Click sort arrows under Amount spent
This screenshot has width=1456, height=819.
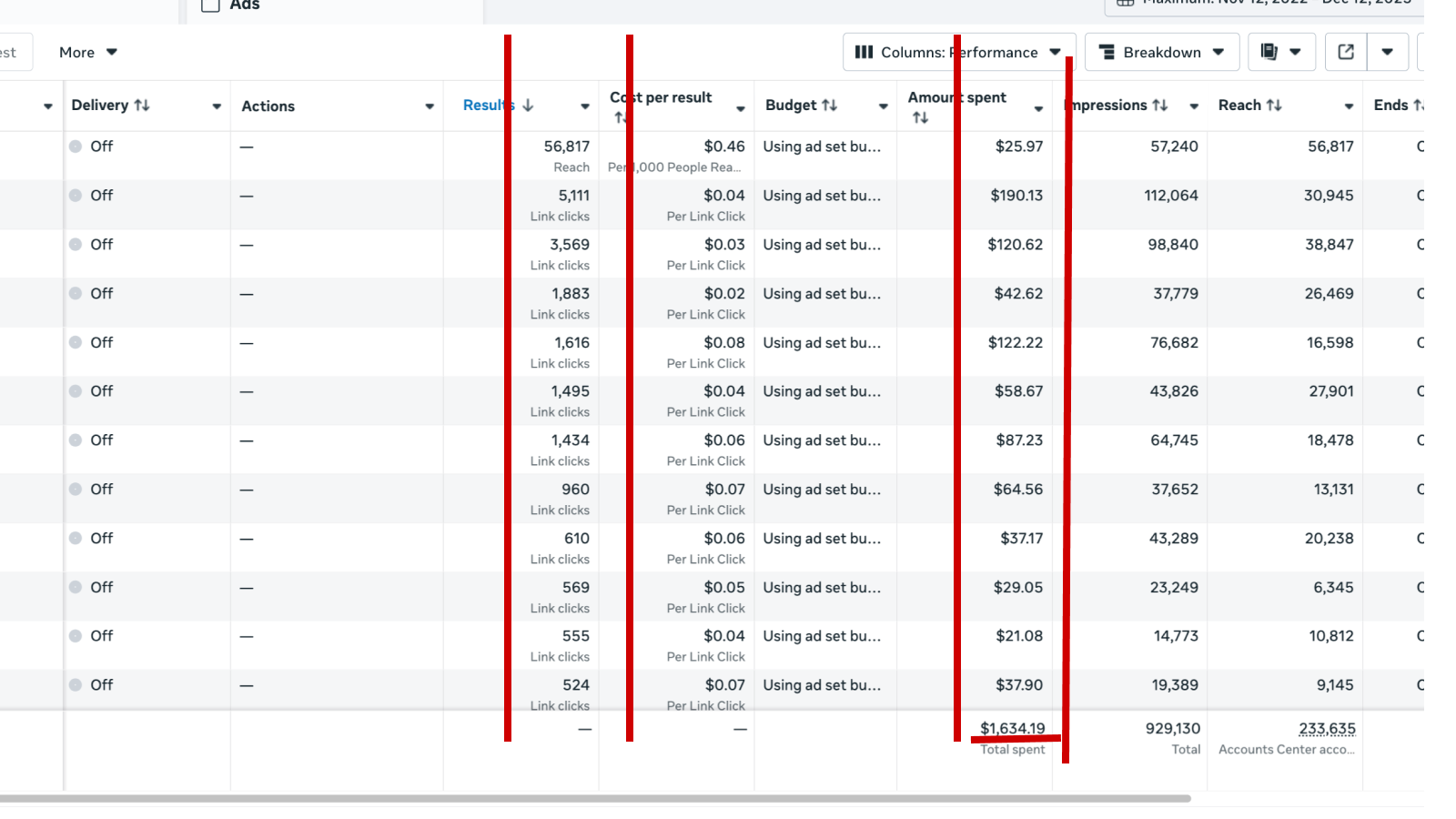coord(920,117)
